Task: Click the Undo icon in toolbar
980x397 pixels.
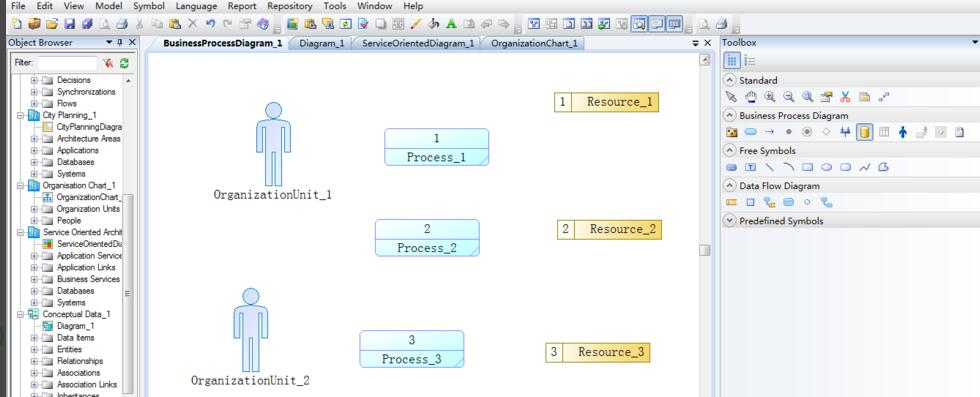Action: pos(211,24)
